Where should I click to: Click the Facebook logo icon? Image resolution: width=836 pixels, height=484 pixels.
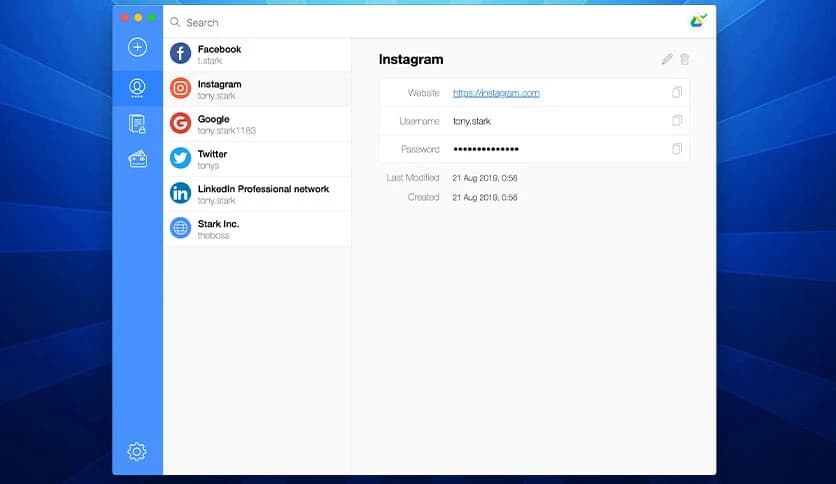pyautogui.click(x=180, y=53)
